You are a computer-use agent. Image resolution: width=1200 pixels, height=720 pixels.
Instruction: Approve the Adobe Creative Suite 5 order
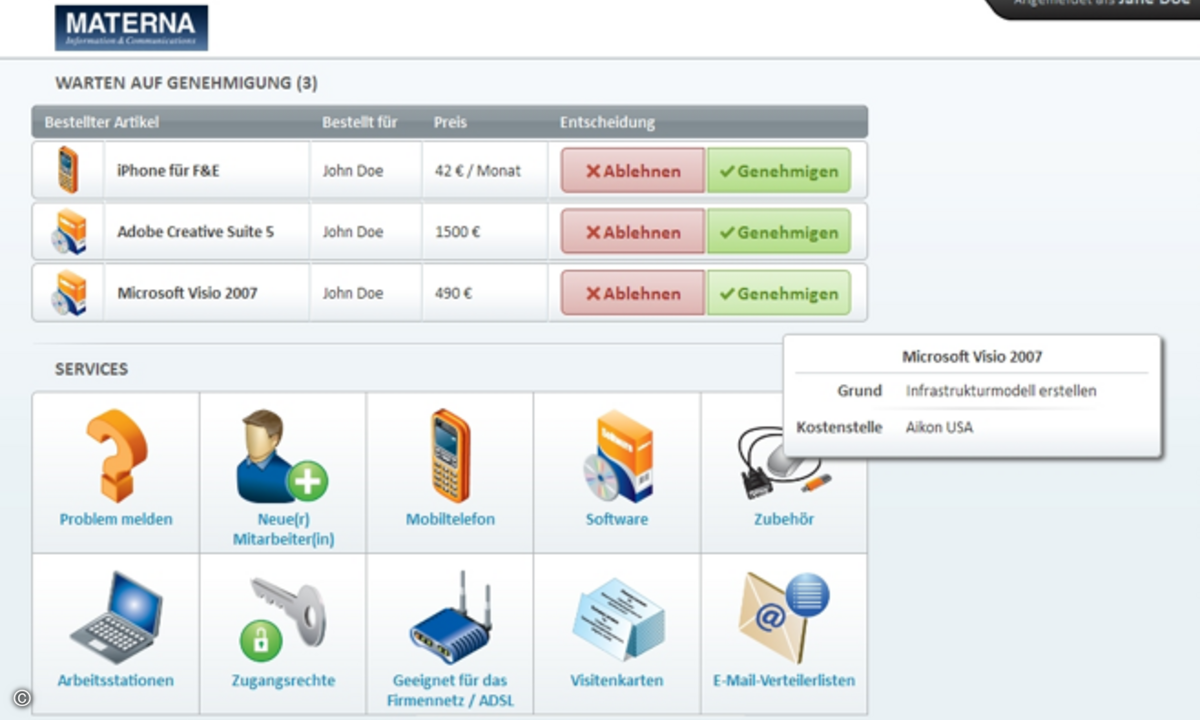(779, 232)
